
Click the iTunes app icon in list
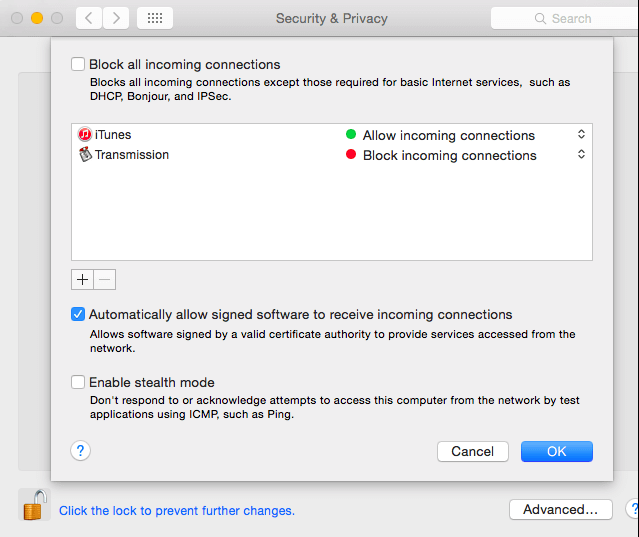[85, 134]
